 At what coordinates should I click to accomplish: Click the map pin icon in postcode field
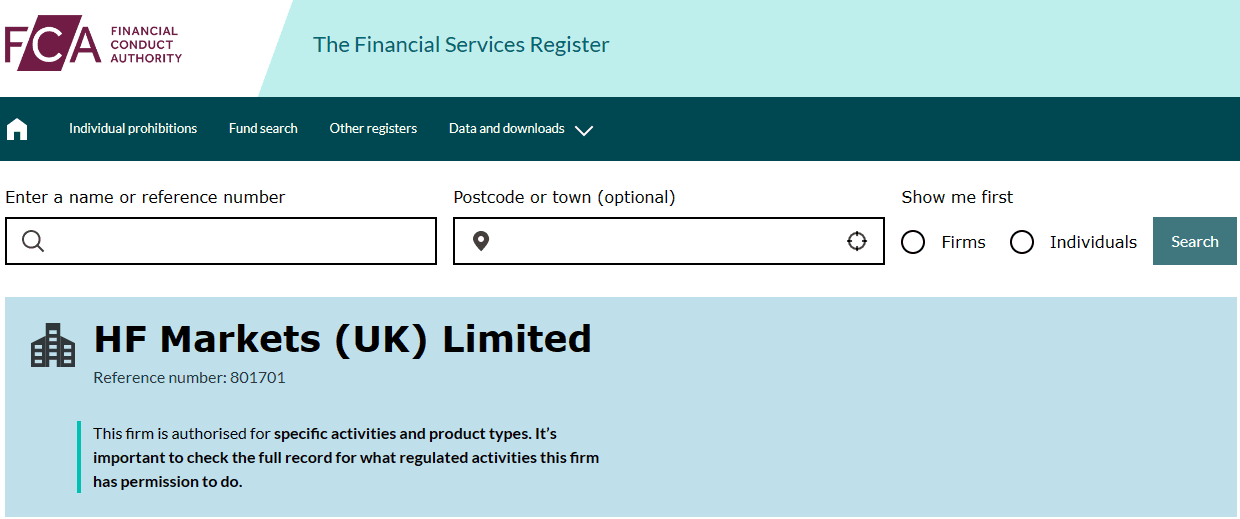[x=481, y=241]
